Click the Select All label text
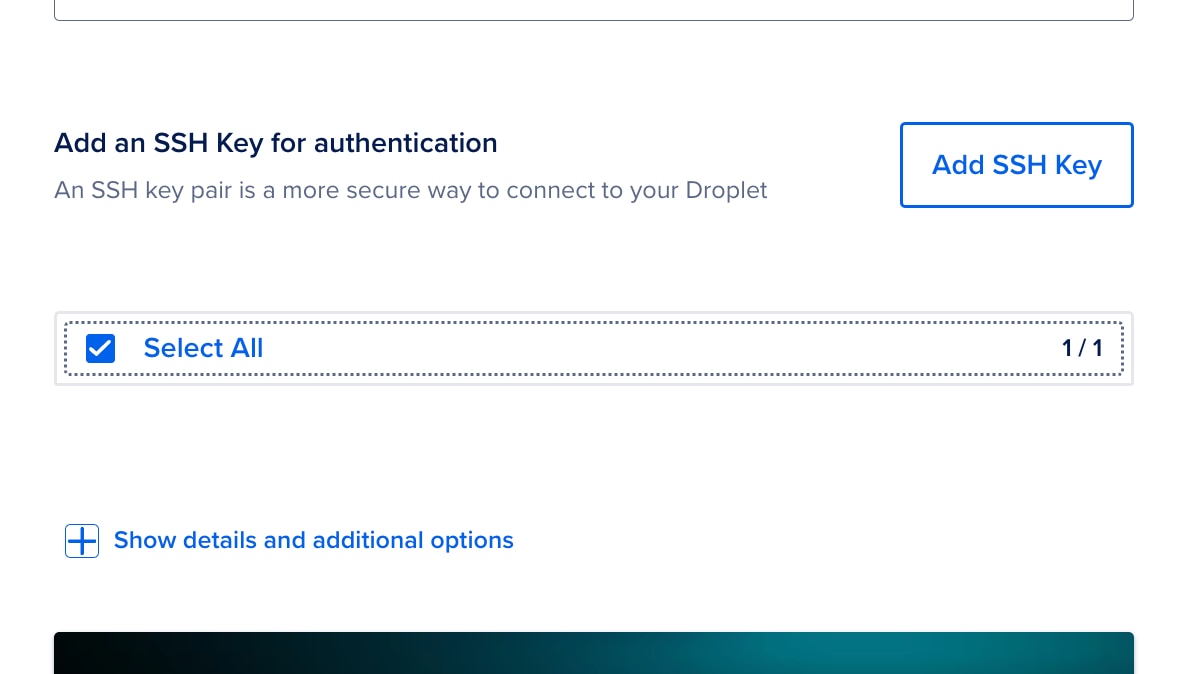The image size is (1200, 674). (203, 348)
